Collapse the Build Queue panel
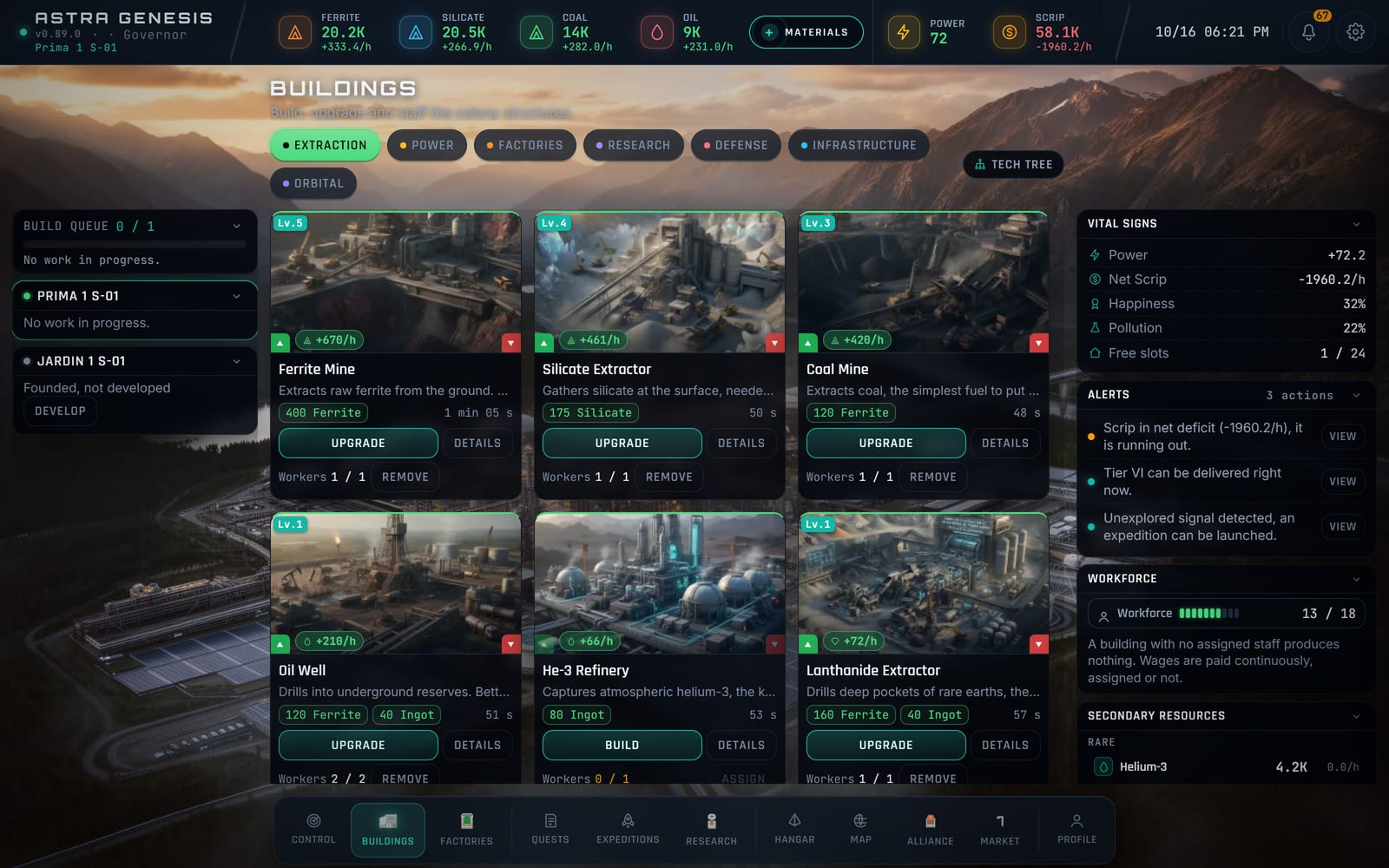Viewport: 1389px width, 868px height. coord(236,227)
